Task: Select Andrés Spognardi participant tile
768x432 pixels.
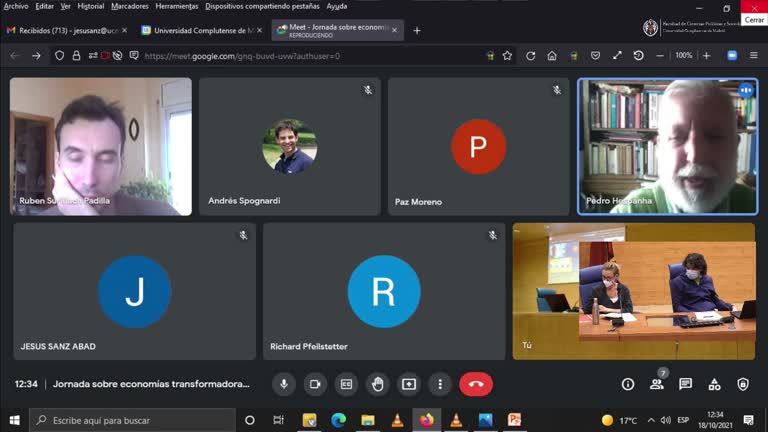Action: coord(289,146)
